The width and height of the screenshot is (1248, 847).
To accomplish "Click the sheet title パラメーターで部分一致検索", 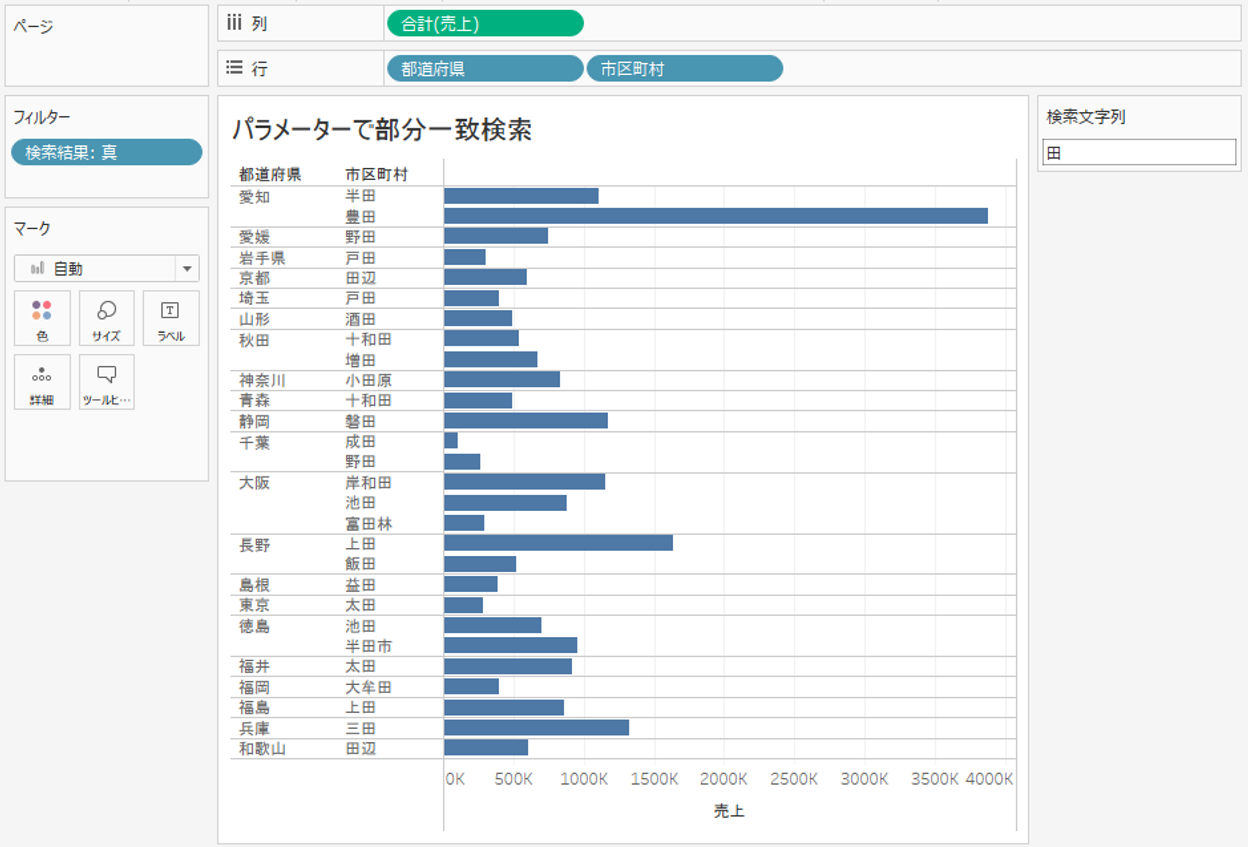I will coord(381,129).
